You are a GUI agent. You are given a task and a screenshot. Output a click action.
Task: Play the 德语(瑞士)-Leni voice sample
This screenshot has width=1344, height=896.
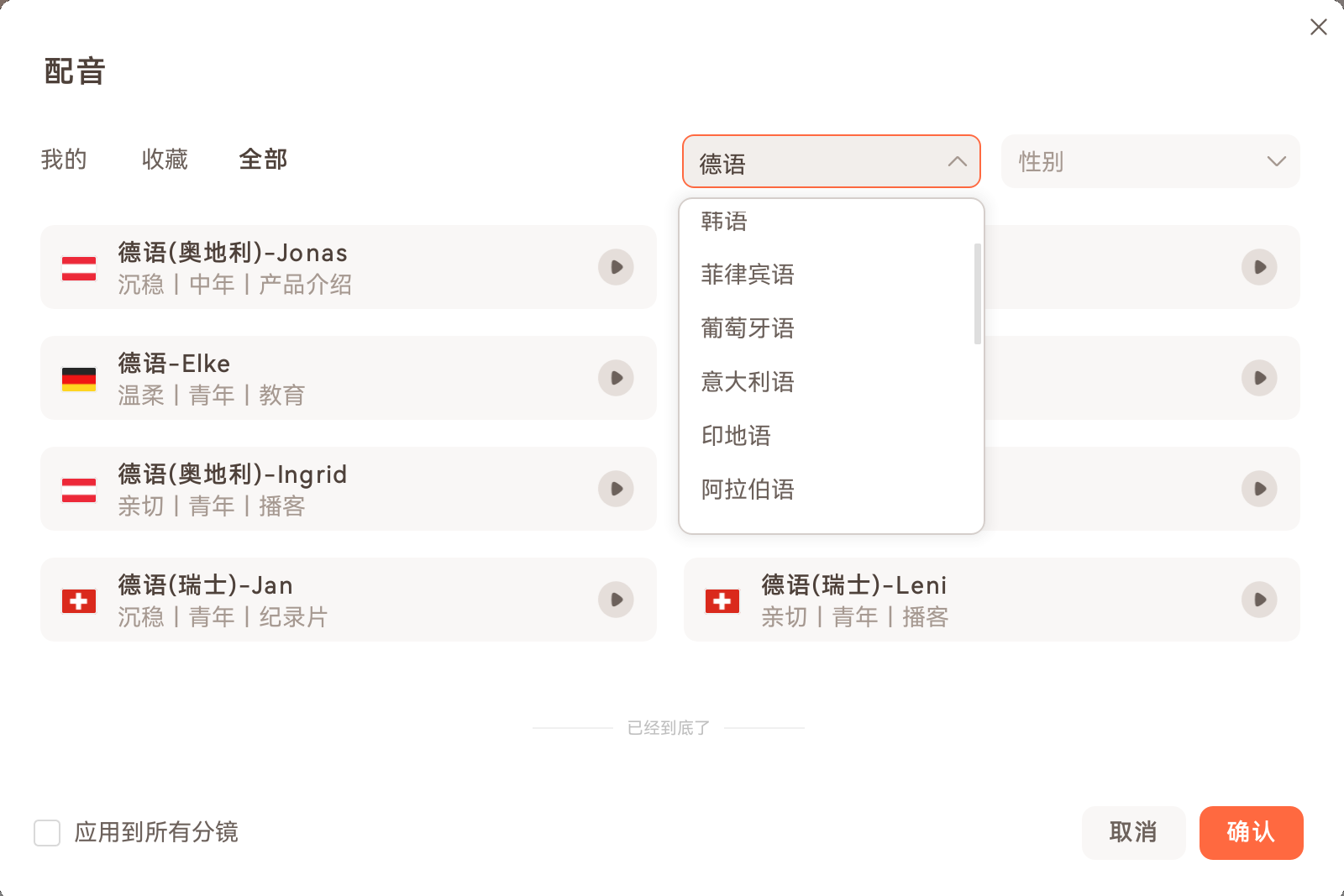1259,600
